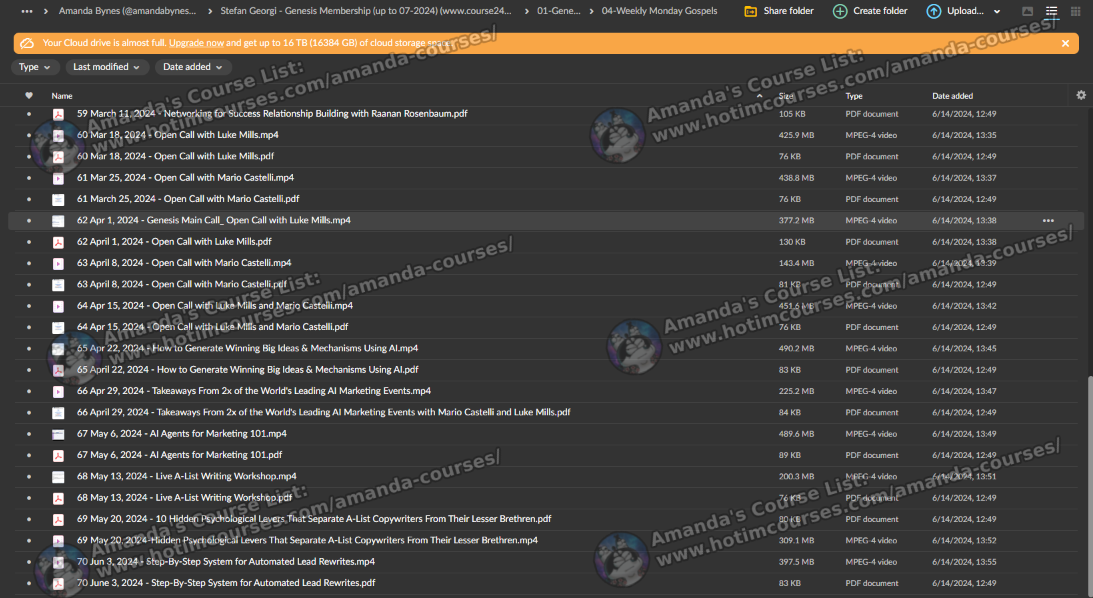Click the breadcrumb ellipsis for parent folders
The width and height of the screenshot is (1093, 598).
click(x=27, y=11)
